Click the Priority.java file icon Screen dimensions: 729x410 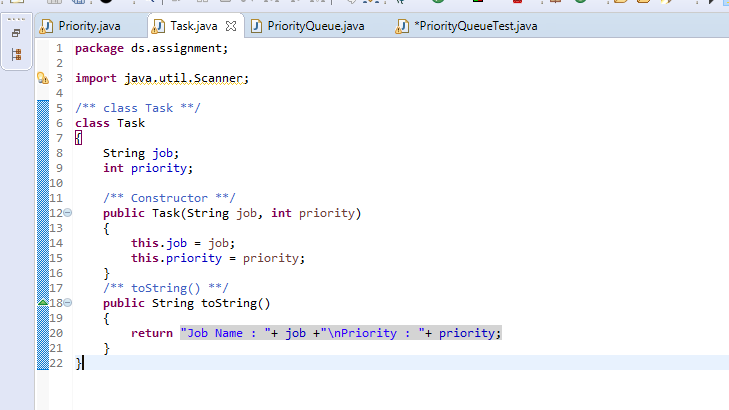(x=46, y=26)
